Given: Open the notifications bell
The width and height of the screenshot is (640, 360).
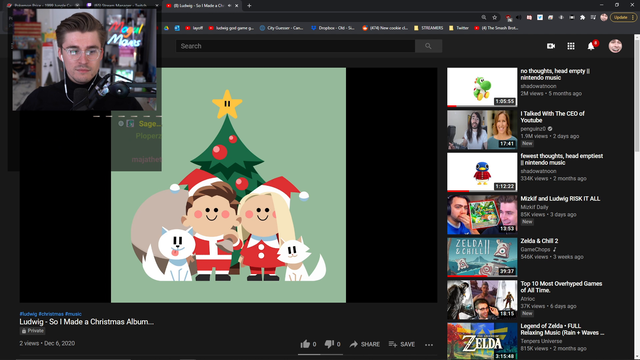Looking at the screenshot, I should (591, 46).
